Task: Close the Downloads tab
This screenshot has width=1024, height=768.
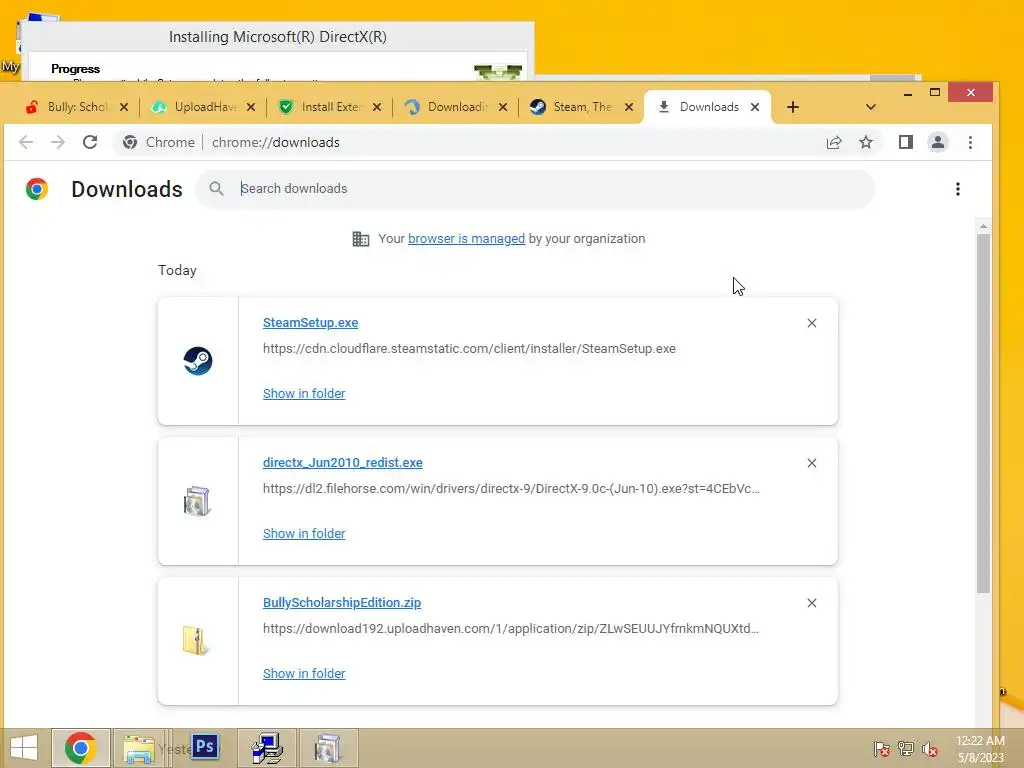Action: pos(755,107)
